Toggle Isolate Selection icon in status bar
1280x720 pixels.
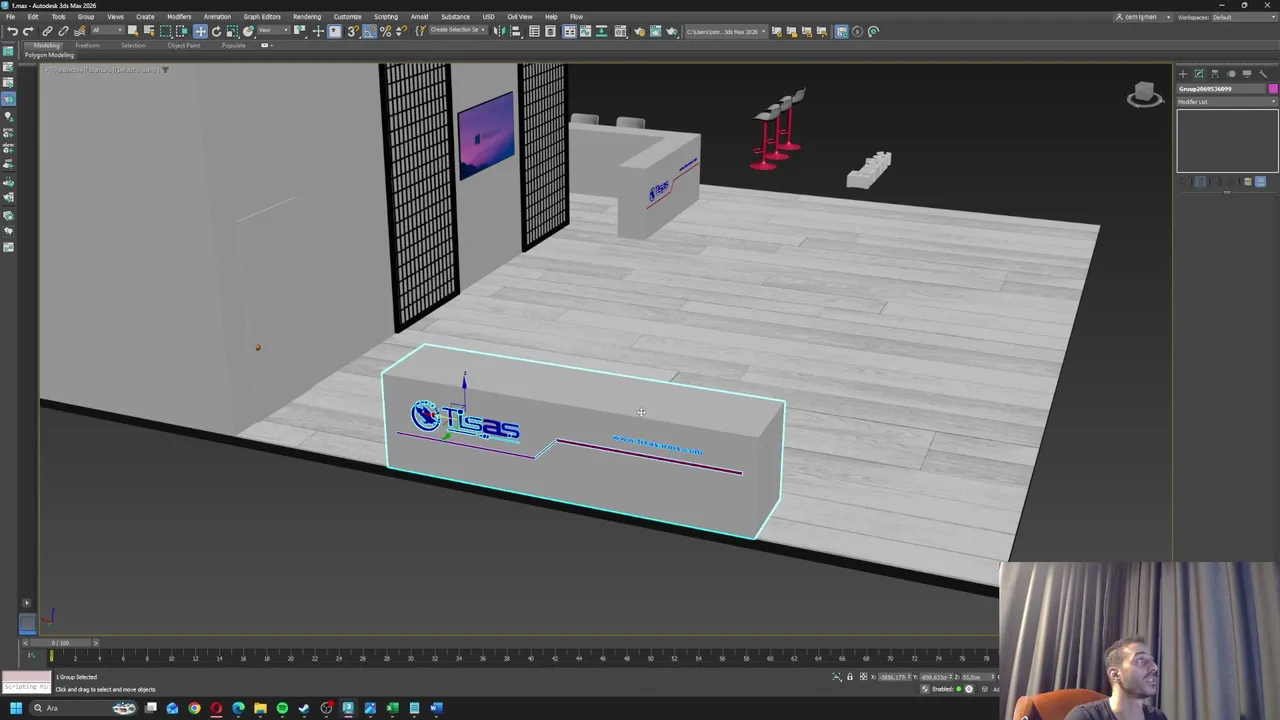(837, 677)
